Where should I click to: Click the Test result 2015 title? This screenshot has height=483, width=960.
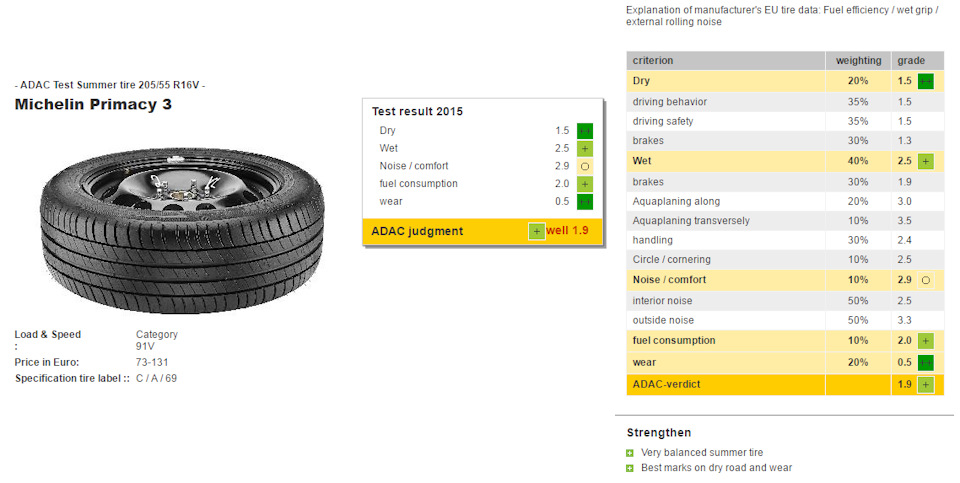[x=417, y=111]
